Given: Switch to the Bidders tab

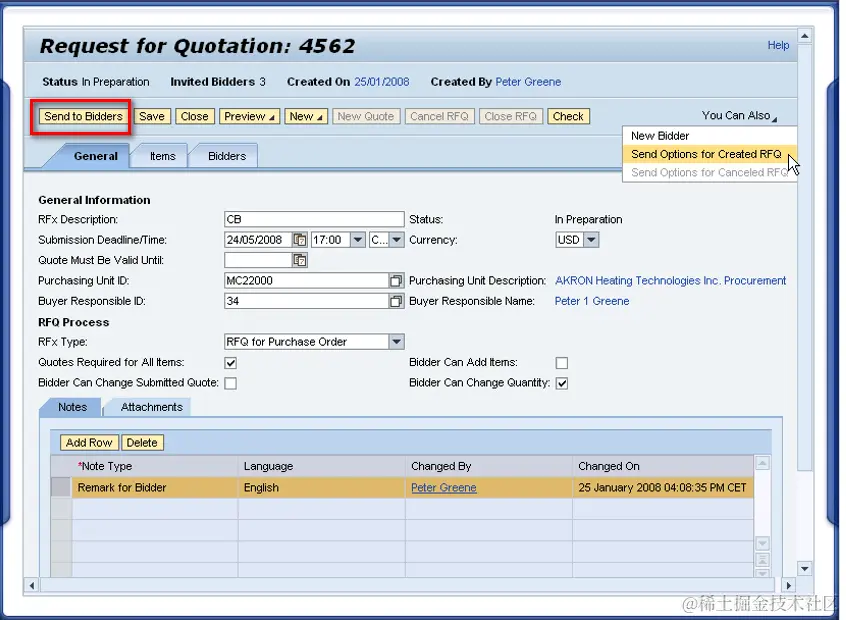Looking at the screenshot, I should tap(227, 156).
